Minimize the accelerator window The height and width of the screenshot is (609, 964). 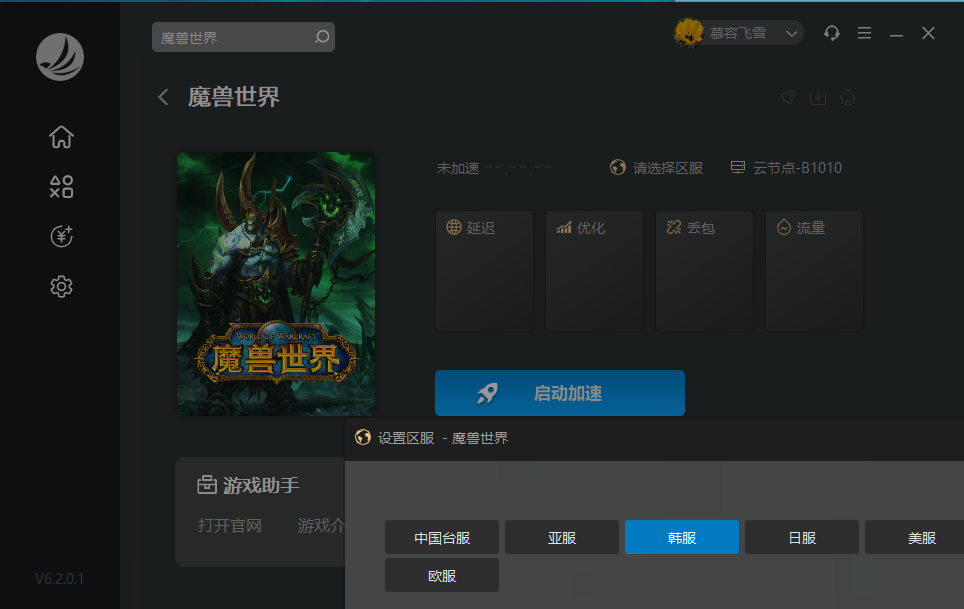coord(896,34)
